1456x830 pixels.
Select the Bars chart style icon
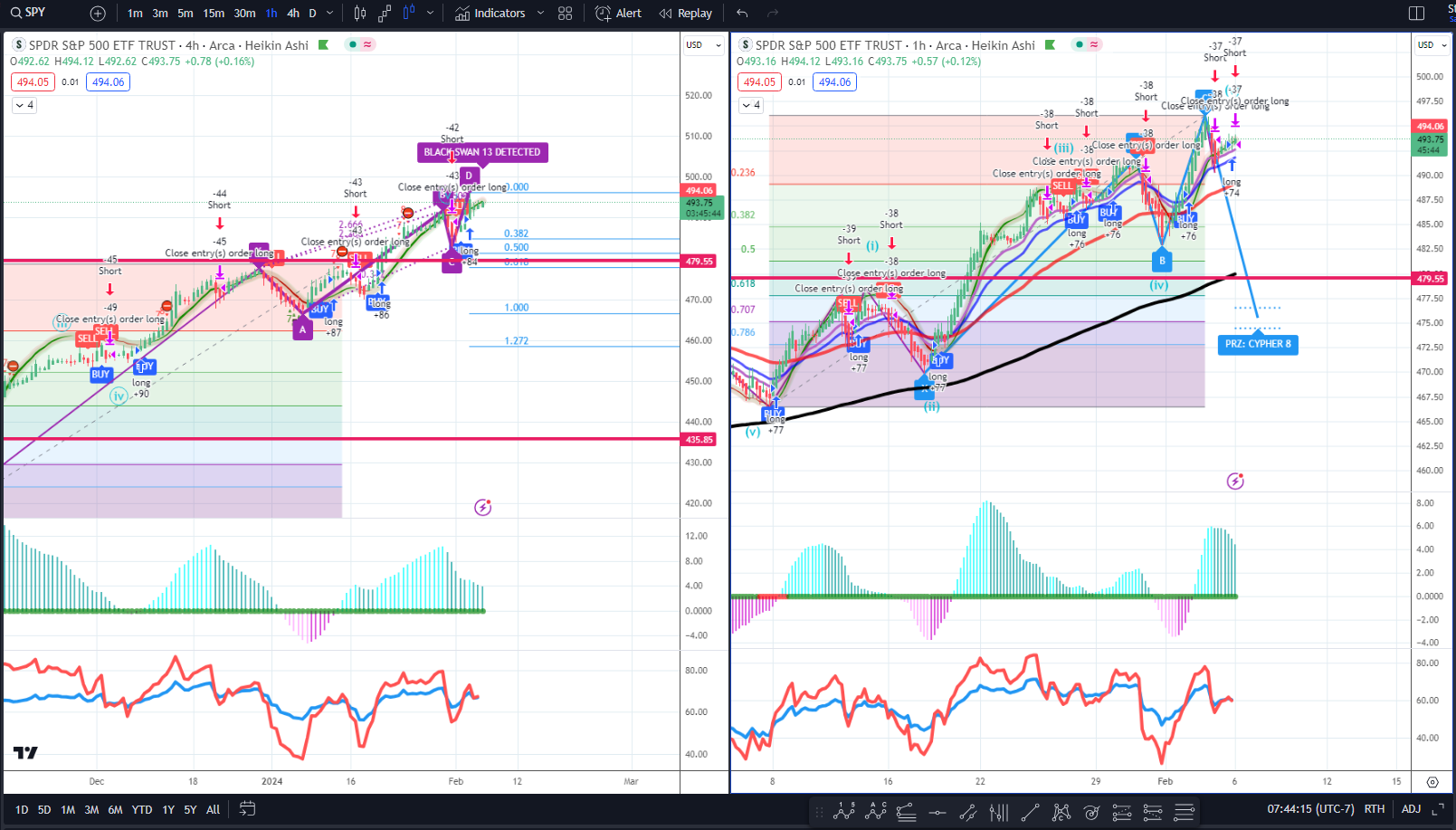tap(360, 14)
